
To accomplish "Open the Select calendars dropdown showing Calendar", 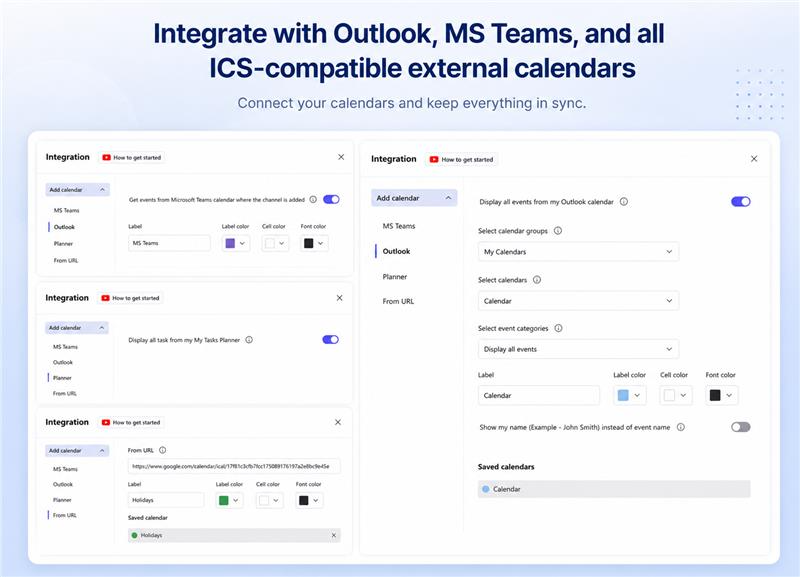I will click(x=578, y=301).
